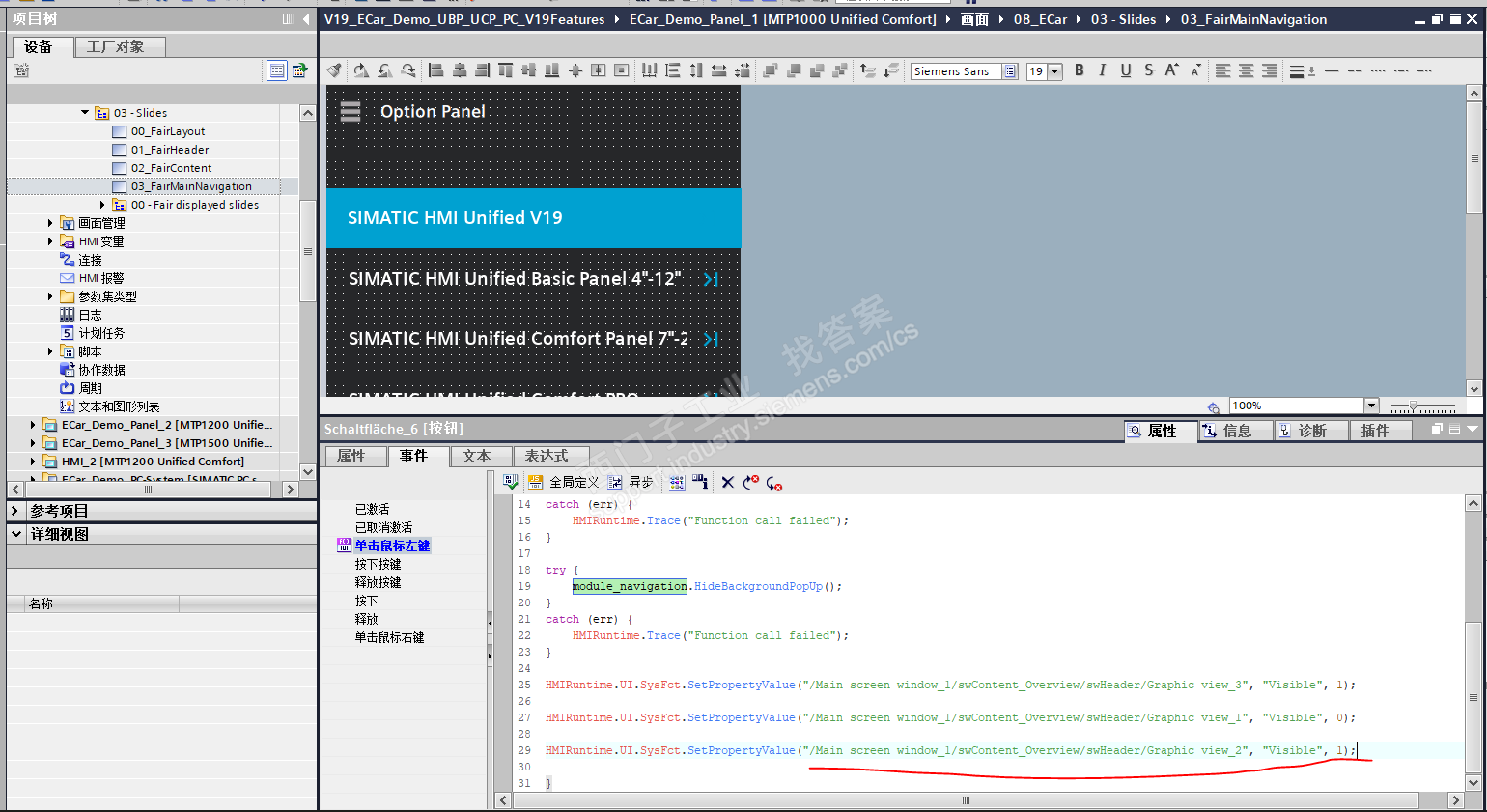This screenshot has width=1487, height=812.
Task: Open the zoom level dropdown
Action: [1371, 406]
